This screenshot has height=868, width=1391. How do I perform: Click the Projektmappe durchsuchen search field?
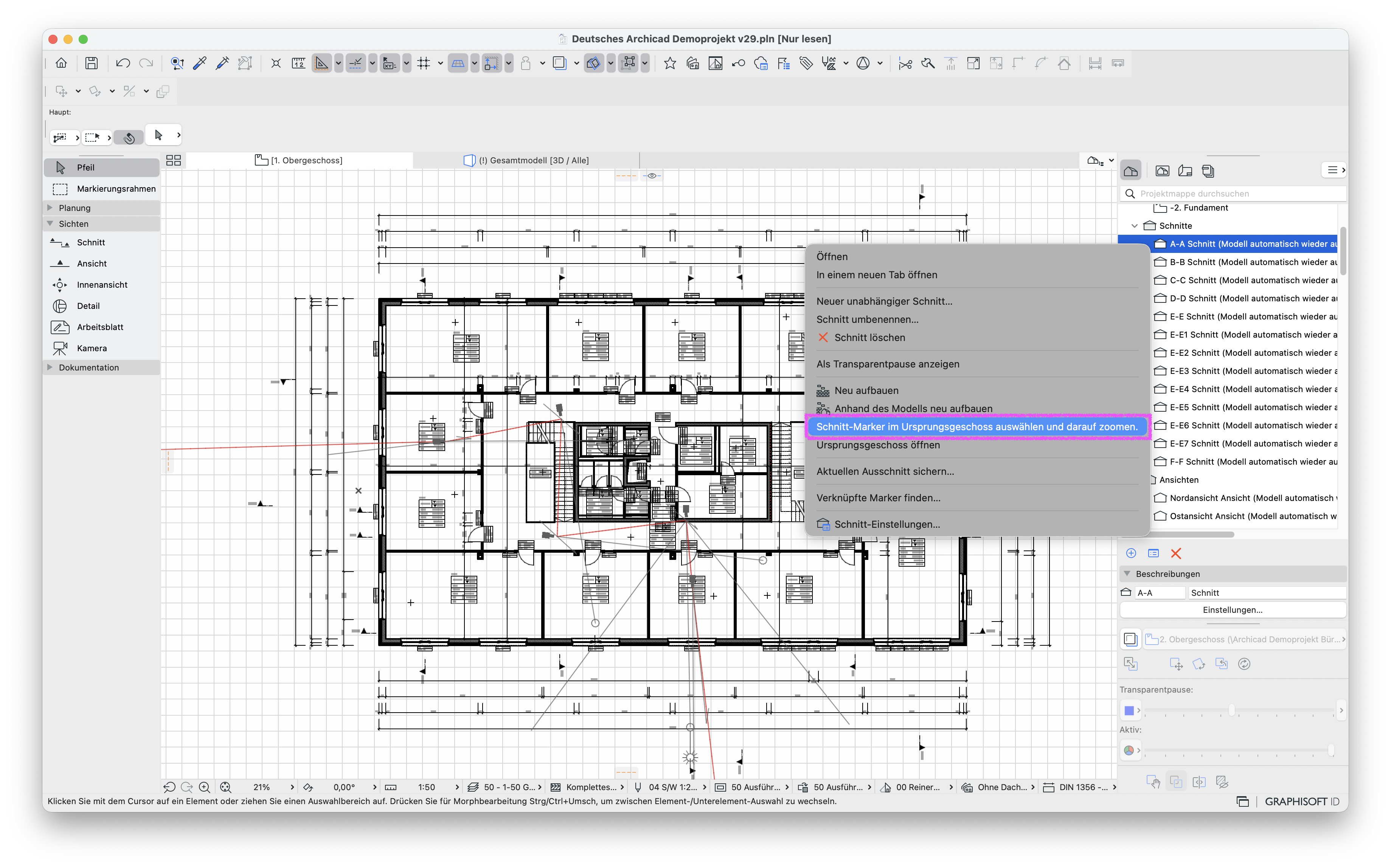point(1233,194)
